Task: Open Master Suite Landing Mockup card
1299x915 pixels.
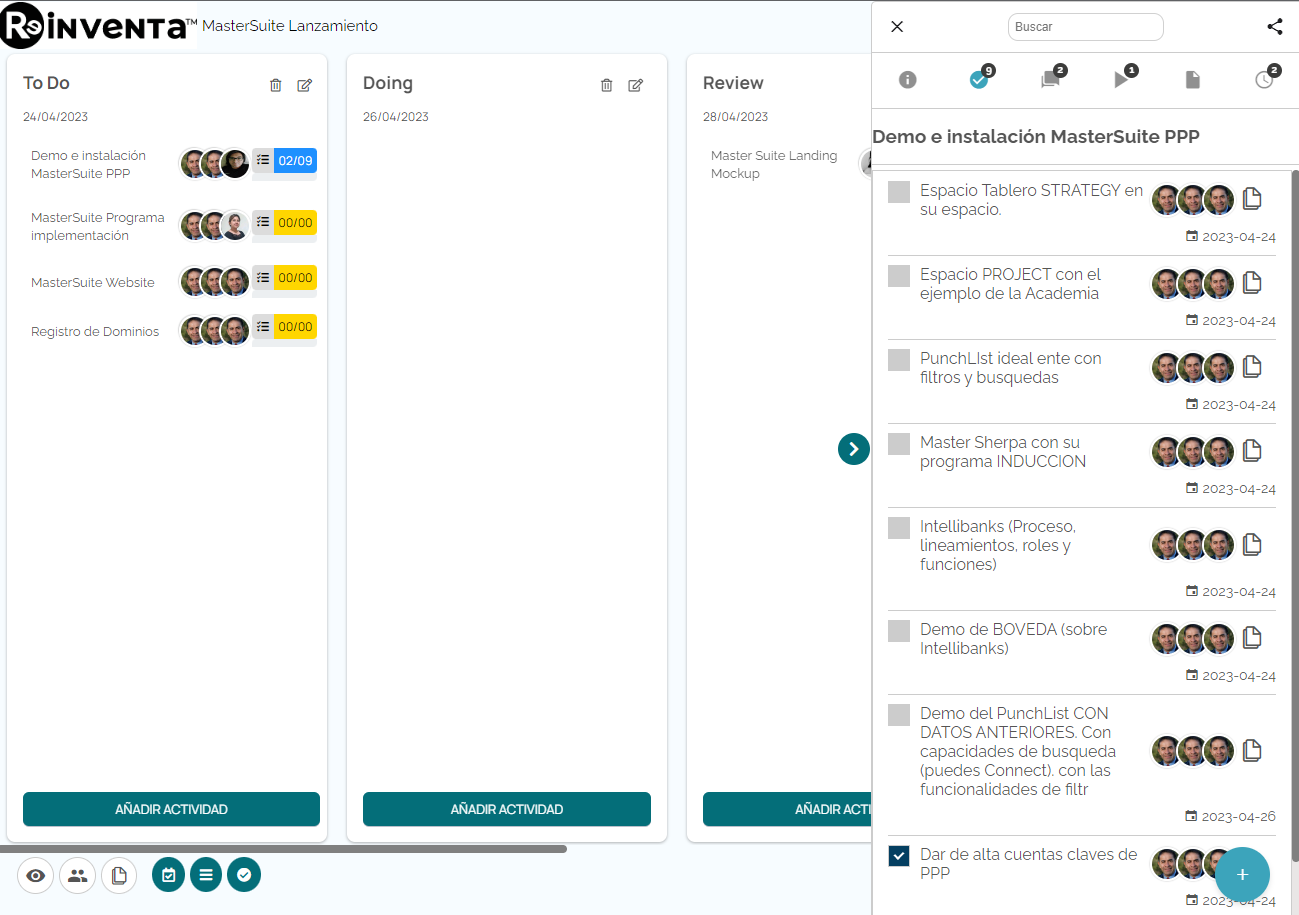Action: pos(774,164)
